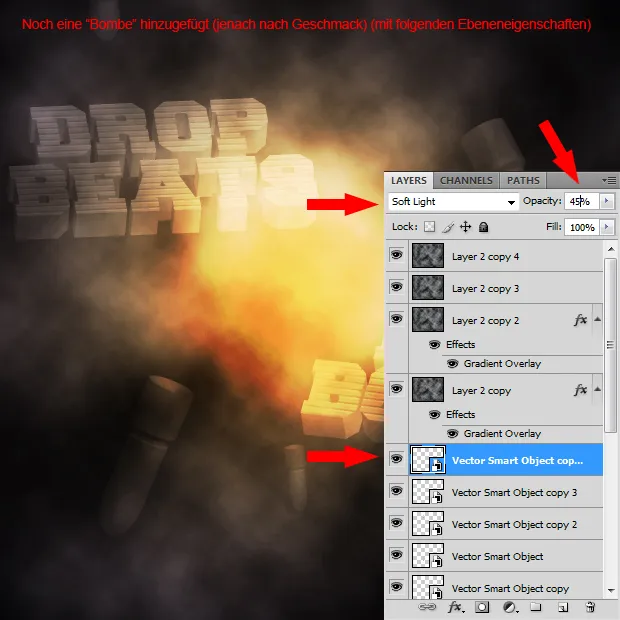Delete layer with trash icon
Screen dimensions: 620x620
click(x=590, y=607)
